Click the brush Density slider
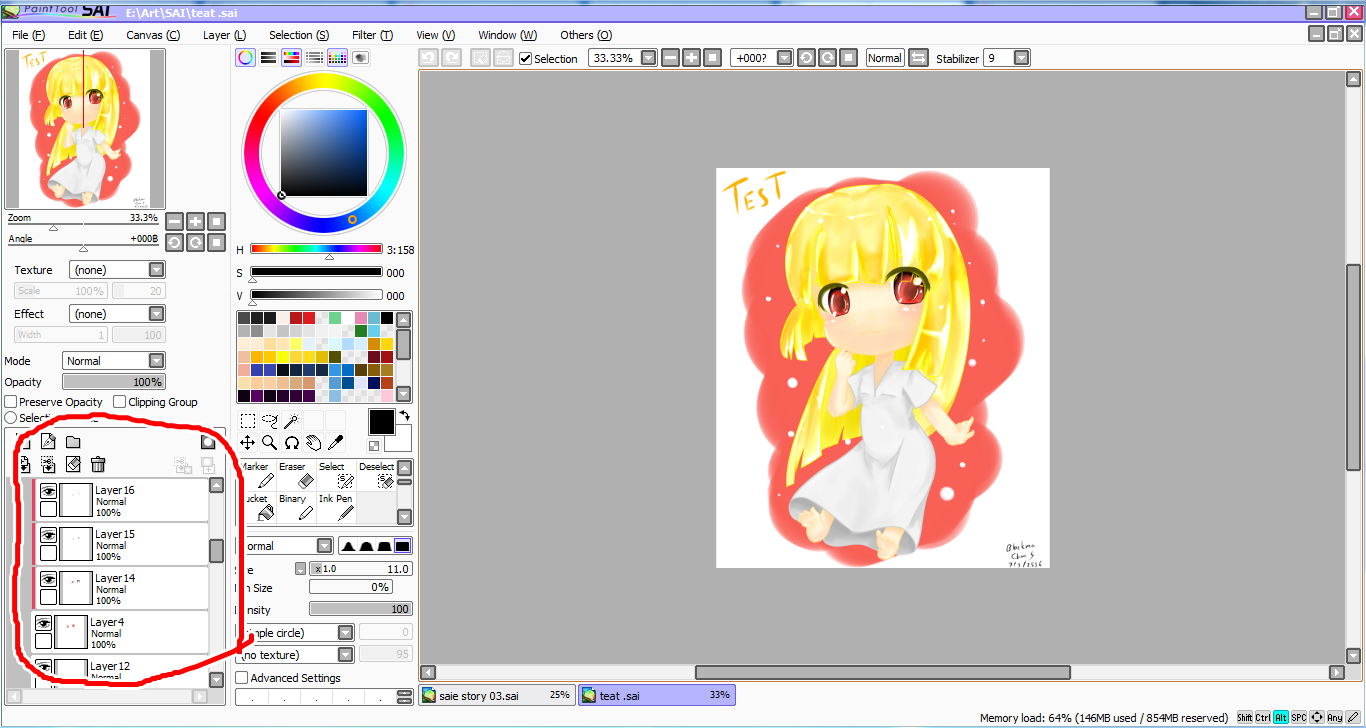 (x=361, y=609)
